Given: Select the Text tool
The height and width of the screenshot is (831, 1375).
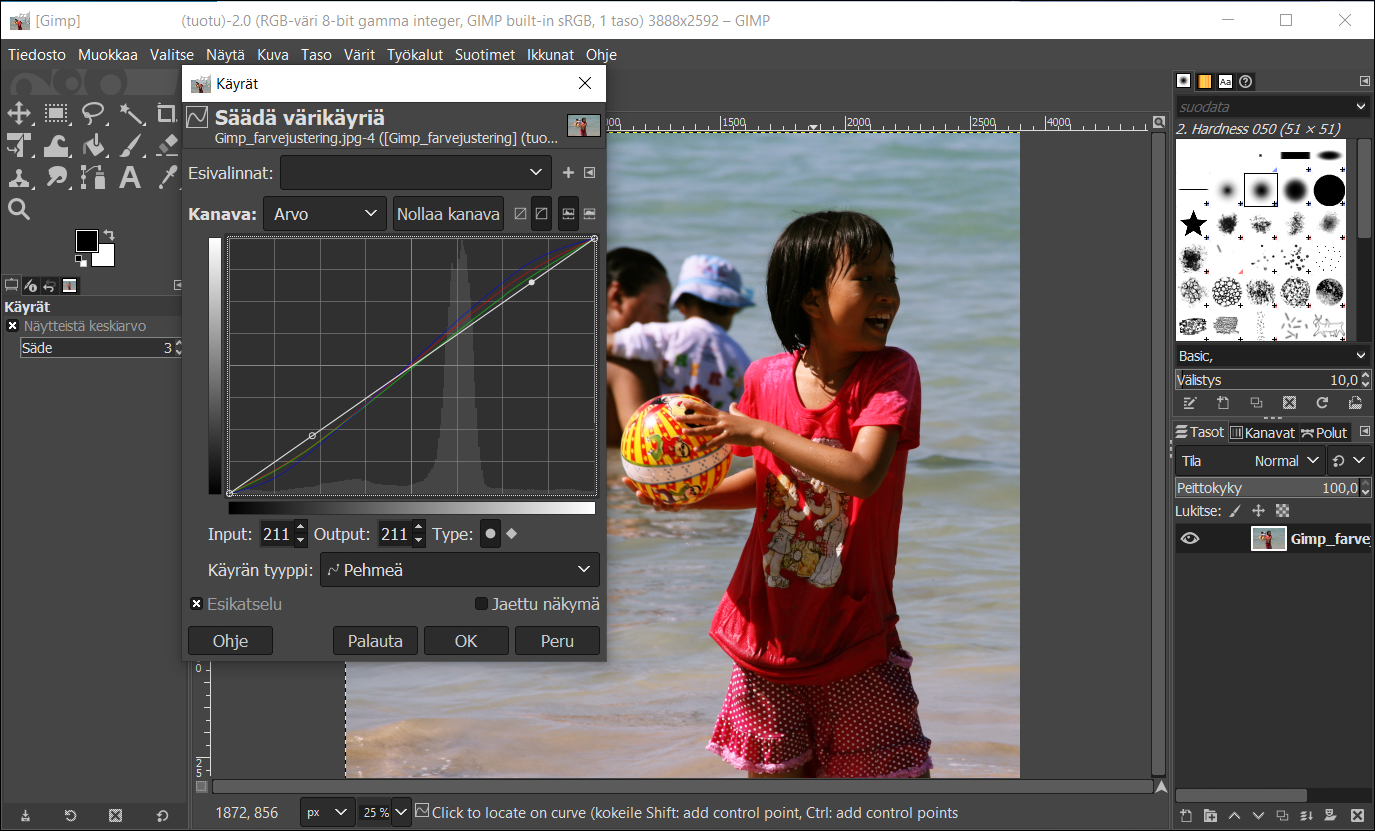Looking at the screenshot, I should 130,178.
